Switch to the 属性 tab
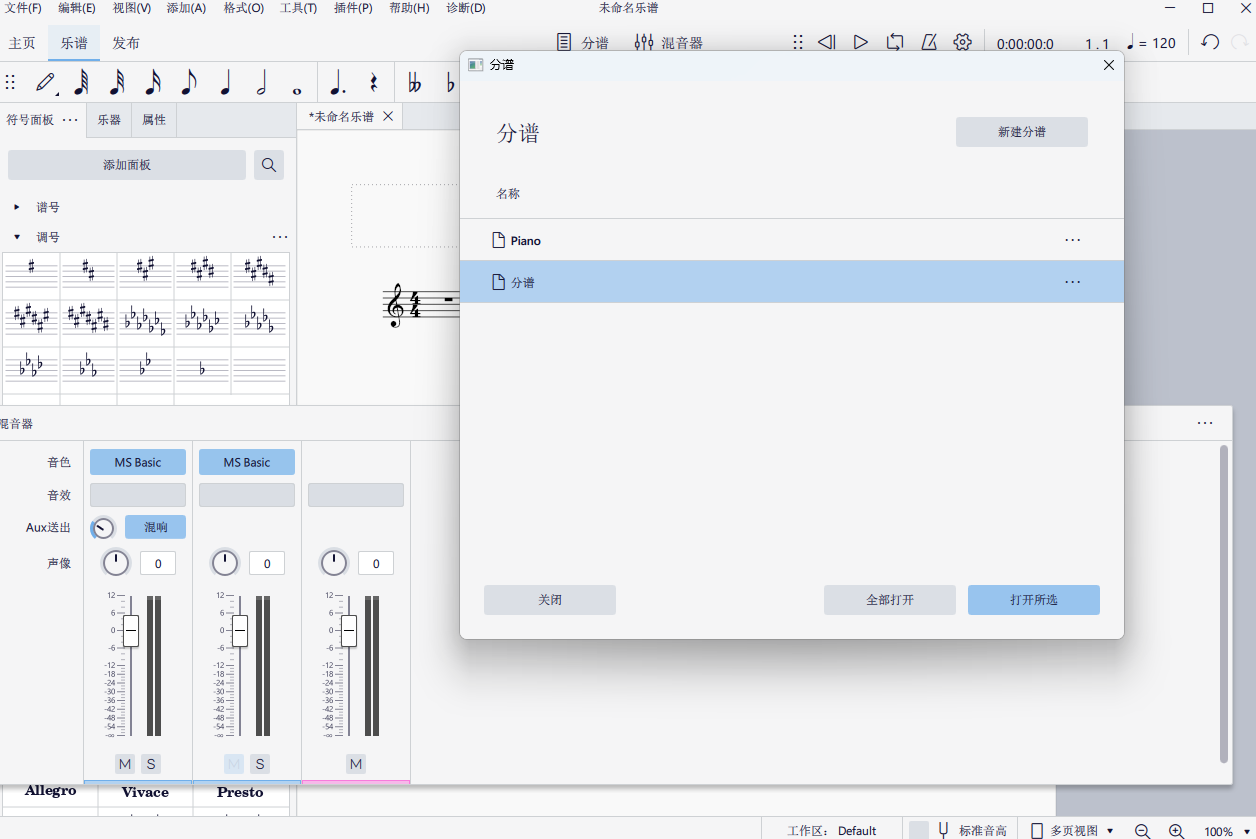 pos(154,120)
